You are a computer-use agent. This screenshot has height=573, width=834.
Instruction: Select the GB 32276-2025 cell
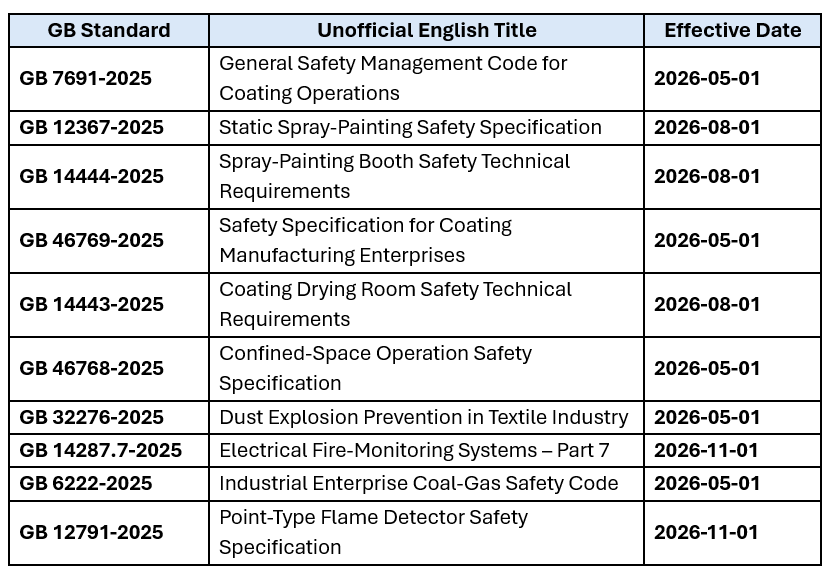point(92,417)
